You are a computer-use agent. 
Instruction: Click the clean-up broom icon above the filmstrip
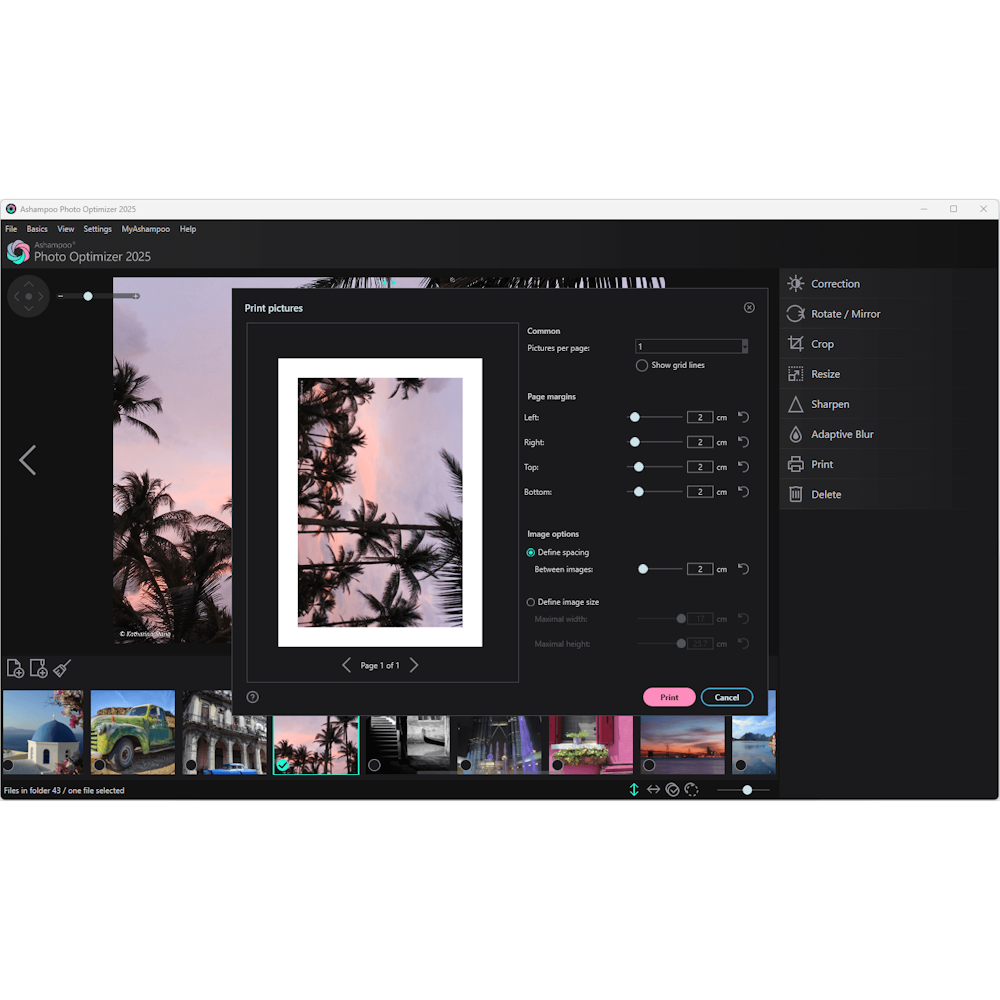point(61,668)
